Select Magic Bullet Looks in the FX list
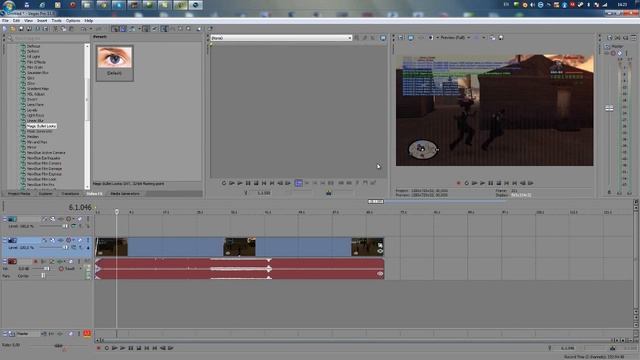The width and height of the screenshot is (640, 360). 41,126
